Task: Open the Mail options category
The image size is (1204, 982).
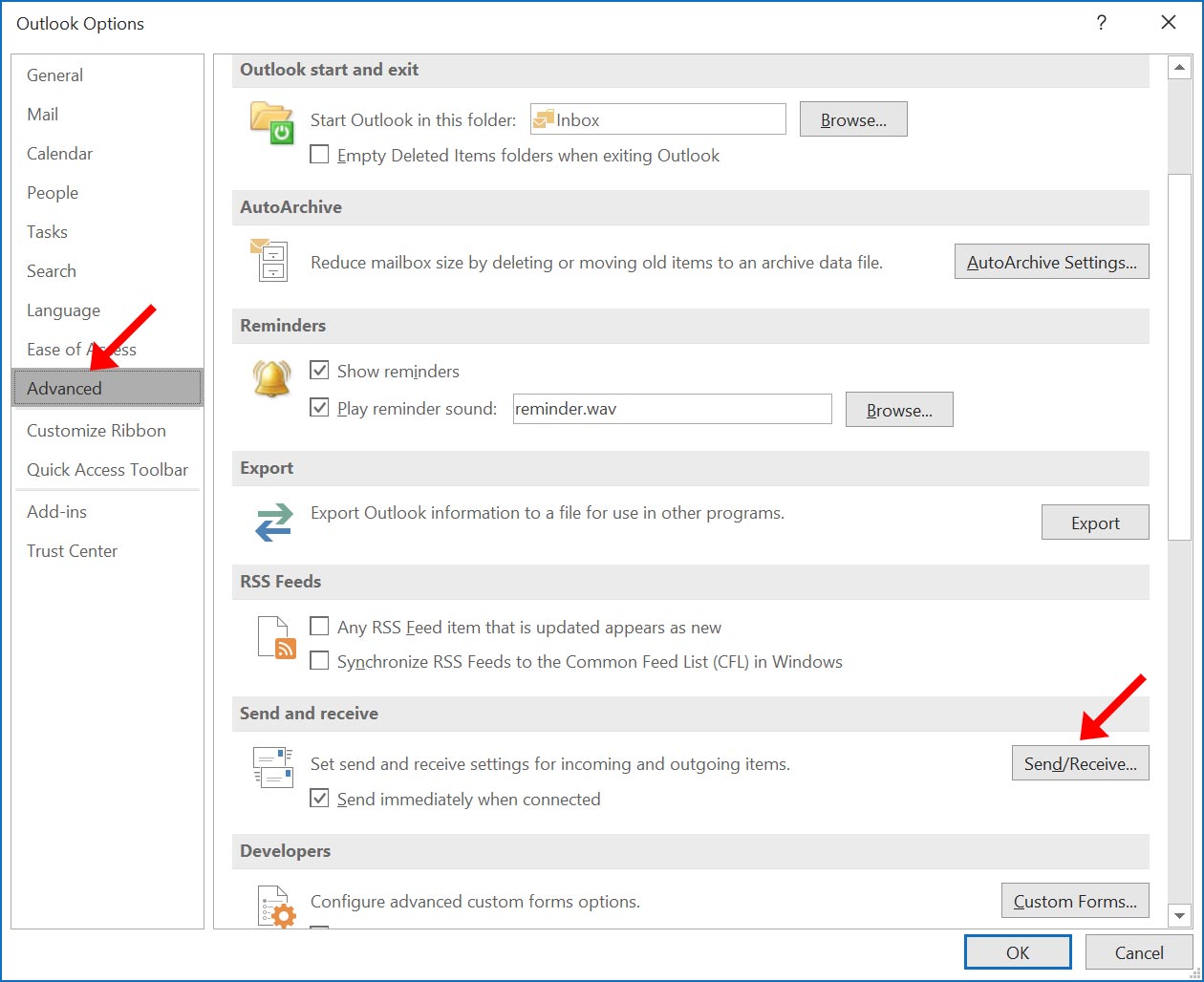Action: tap(107, 115)
